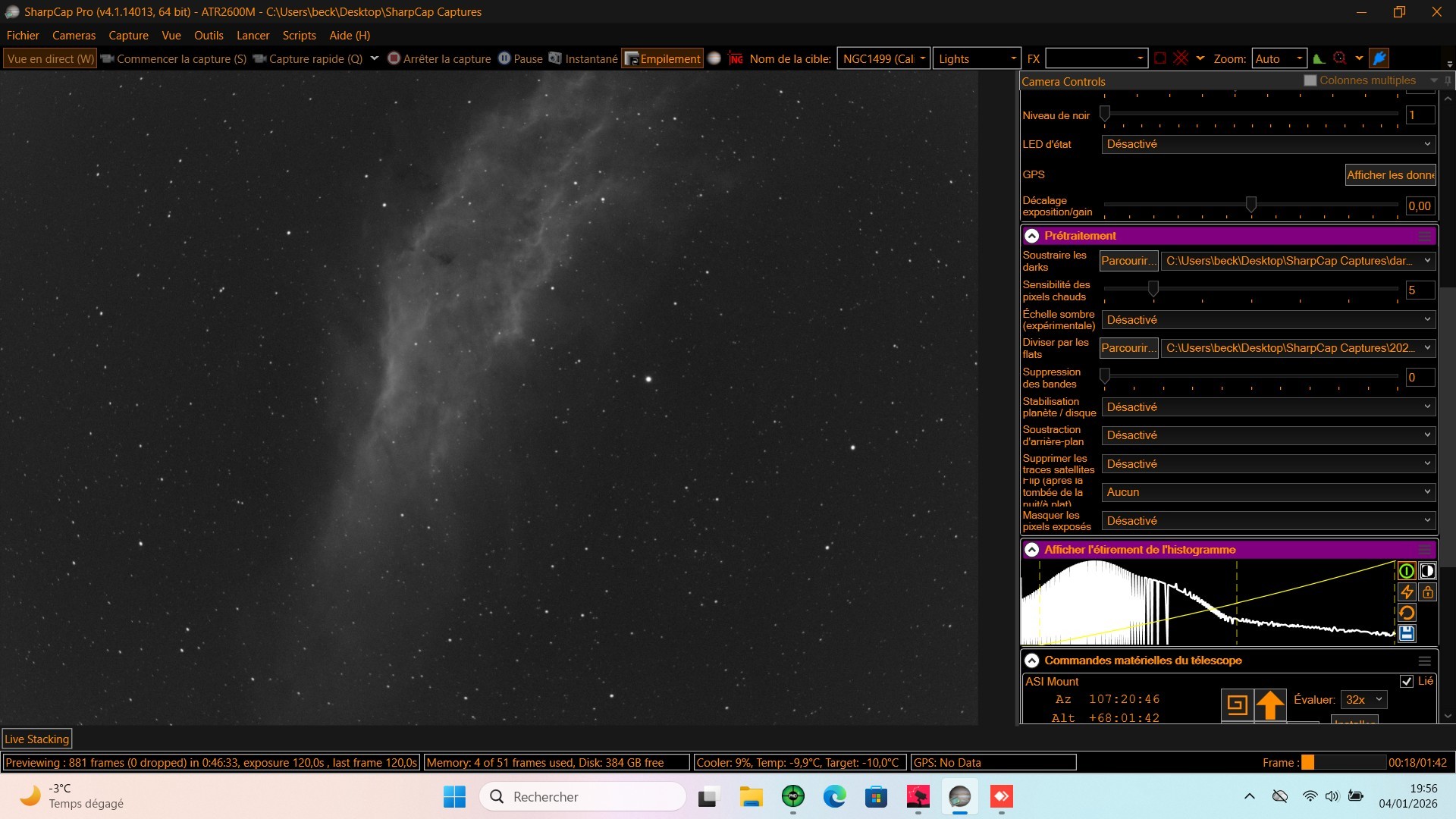Viewport: 1456px width, 819px height.
Task: Click the green histogram icon in toolbar
Action: (x=1319, y=58)
